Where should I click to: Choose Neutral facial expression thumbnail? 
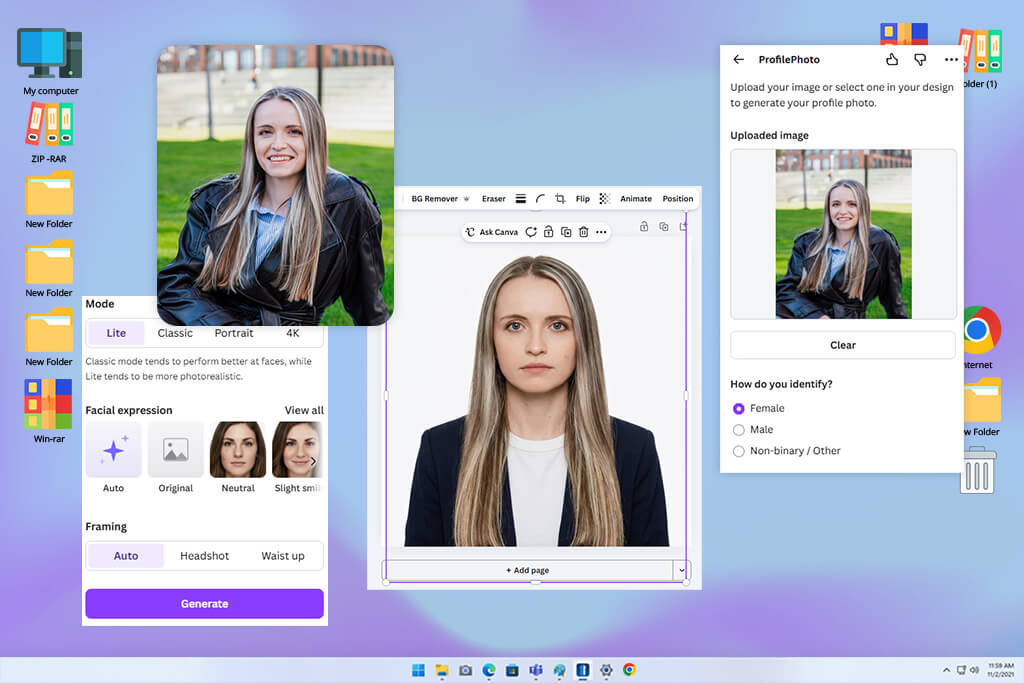(x=238, y=450)
